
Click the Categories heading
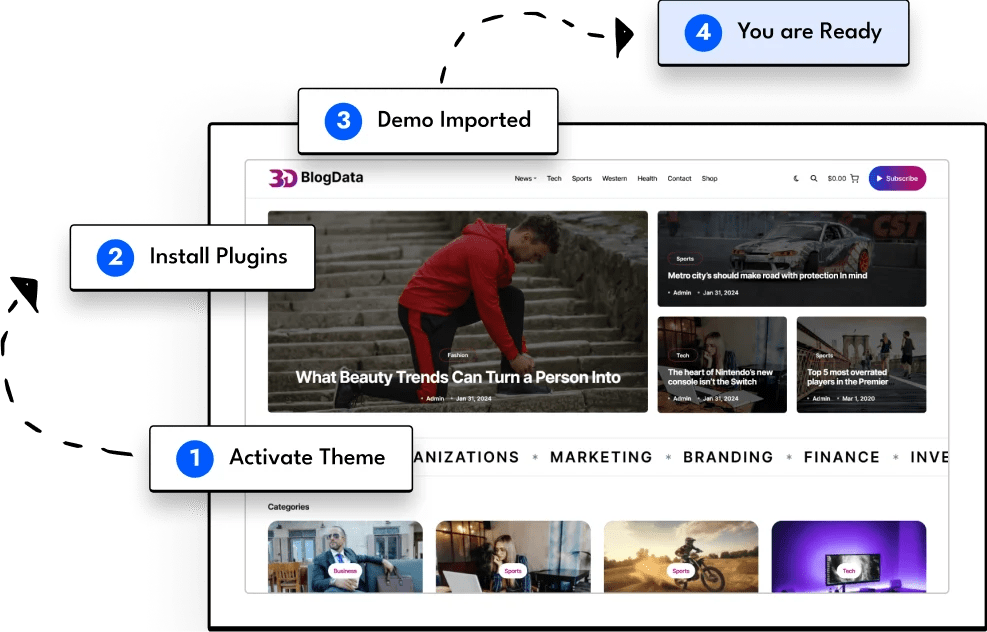pos(288,507)
